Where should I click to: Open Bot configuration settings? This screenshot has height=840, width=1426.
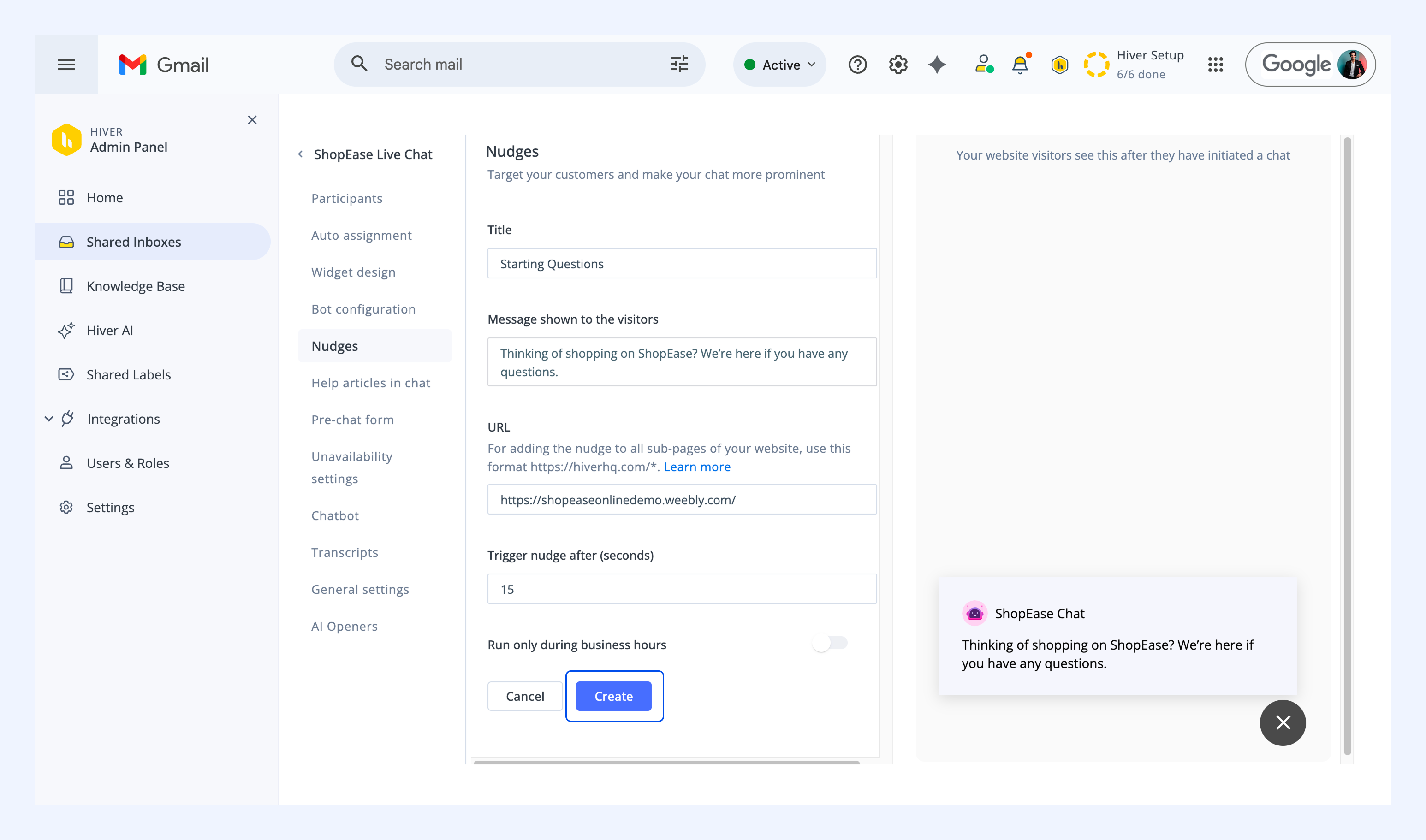tap(363, 309)
